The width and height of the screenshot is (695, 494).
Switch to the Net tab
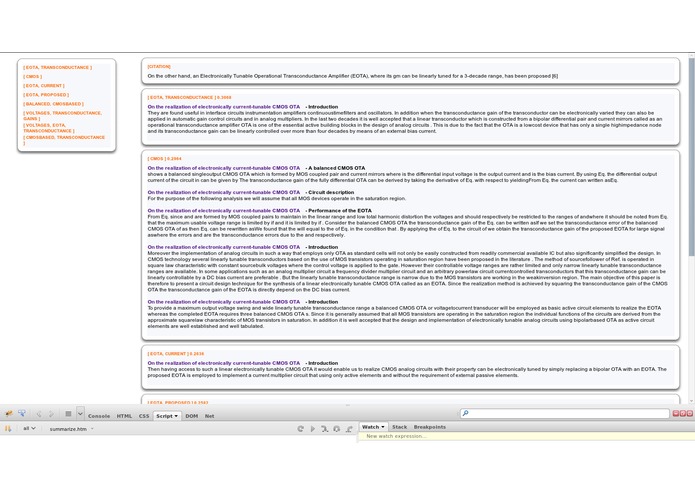(210, 416)
